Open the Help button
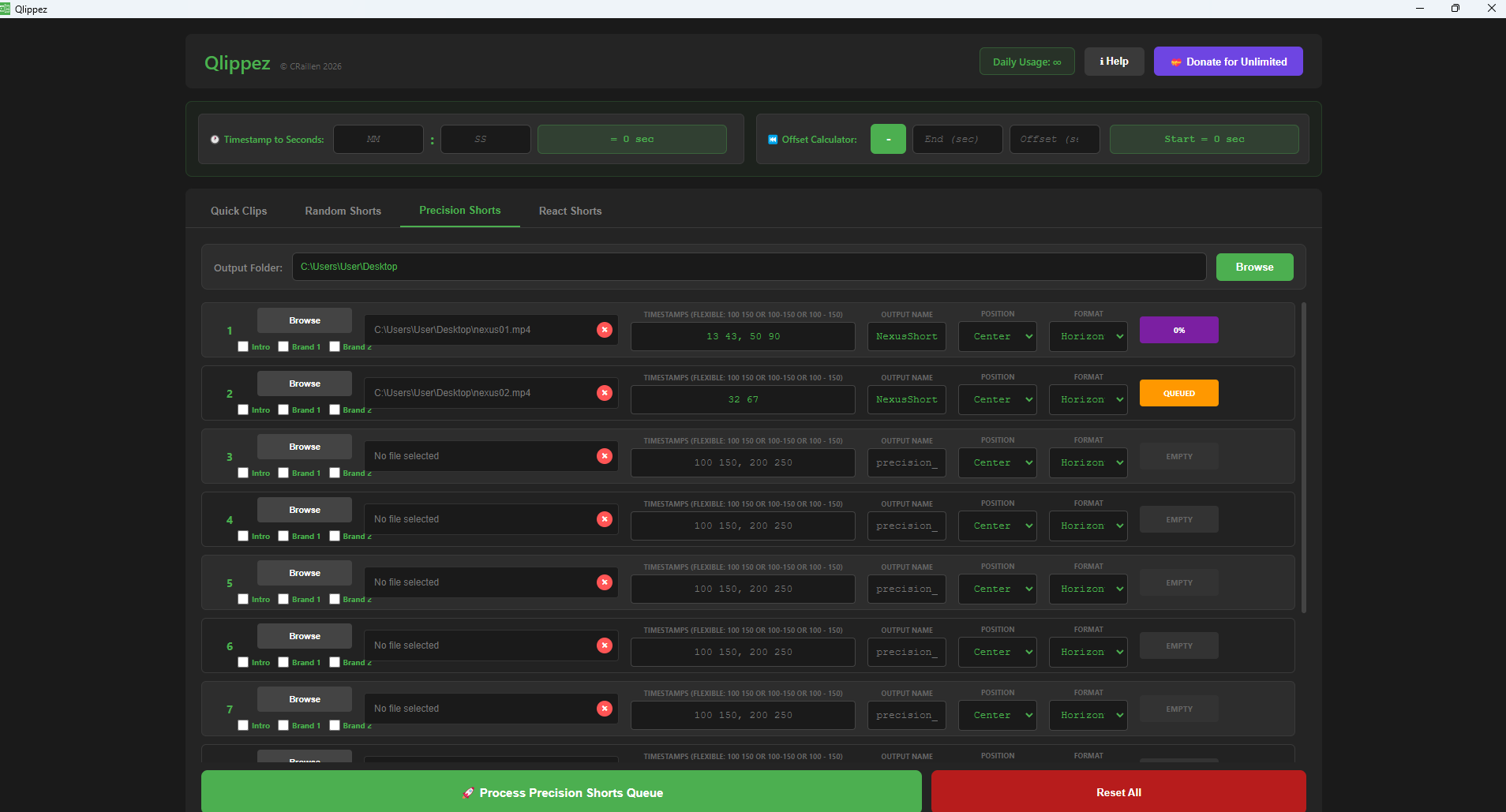1506x812 pixels. tap(1114, 62)
